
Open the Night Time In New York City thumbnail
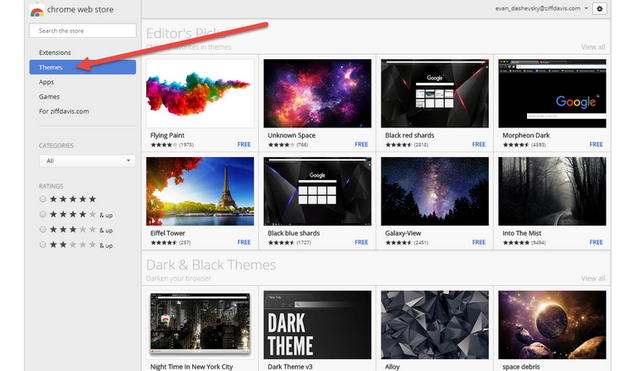200,325
